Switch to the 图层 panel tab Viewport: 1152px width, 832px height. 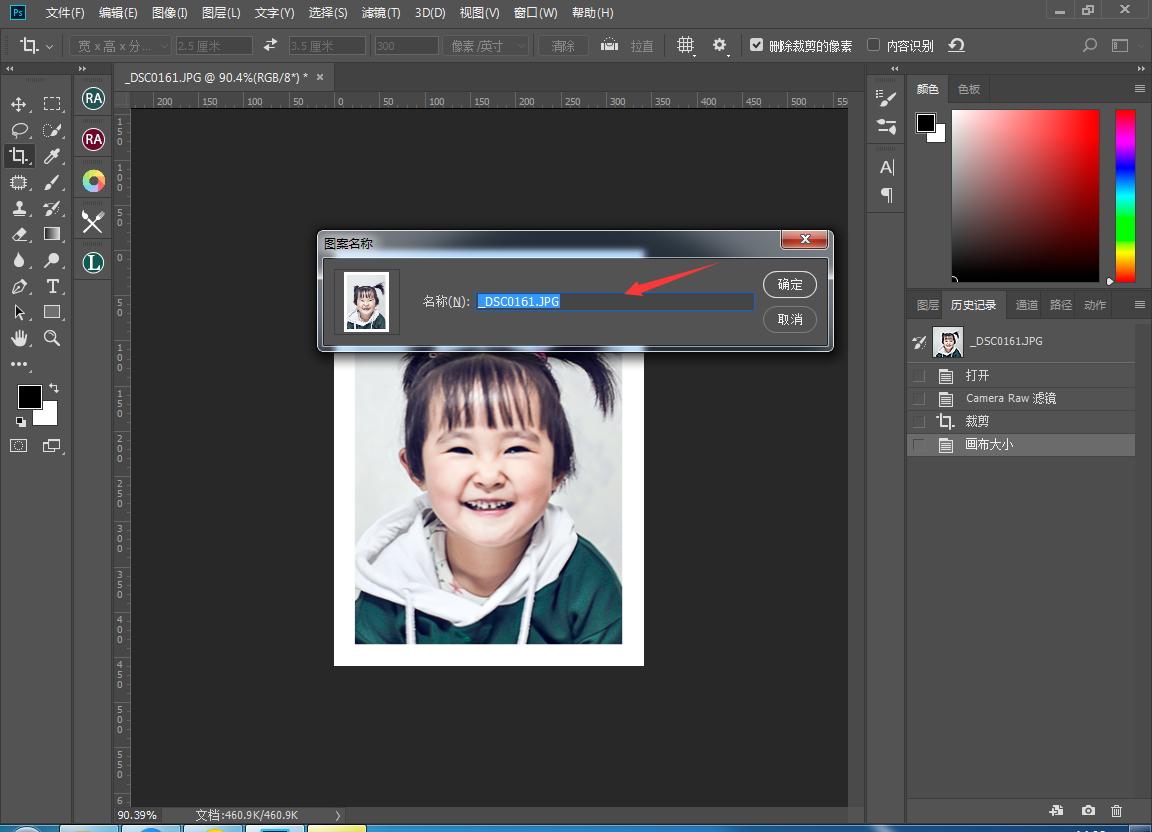[x=927, y=305]
